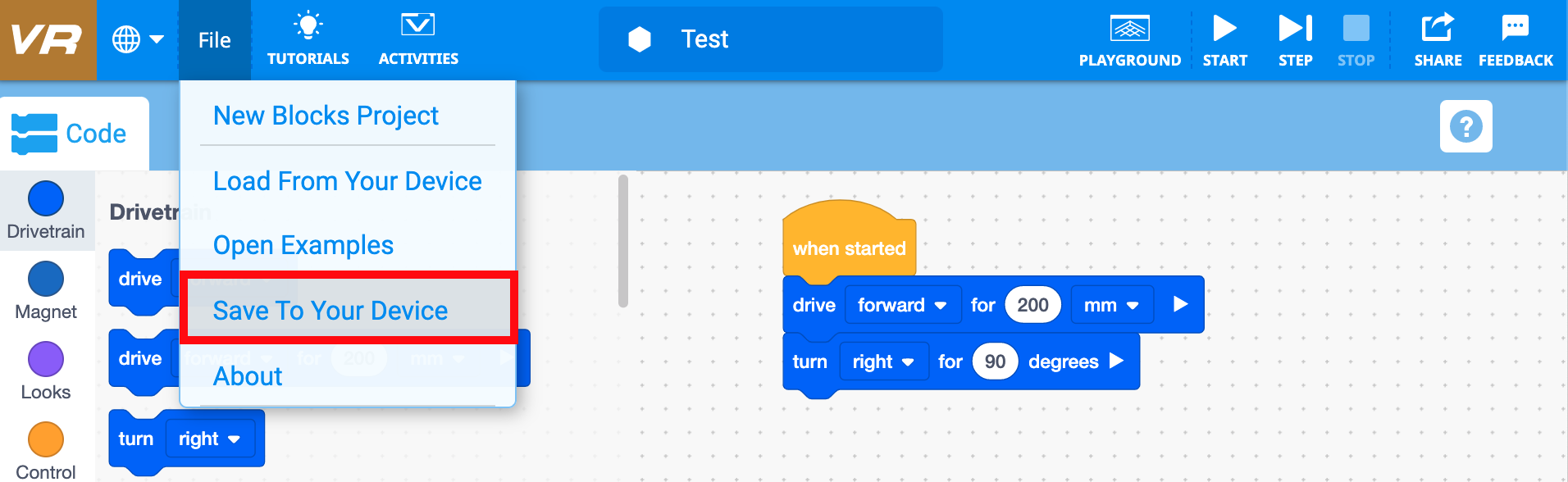Select the Magnet block category
Screen dimensions: 1568x482
coord(47,293)
